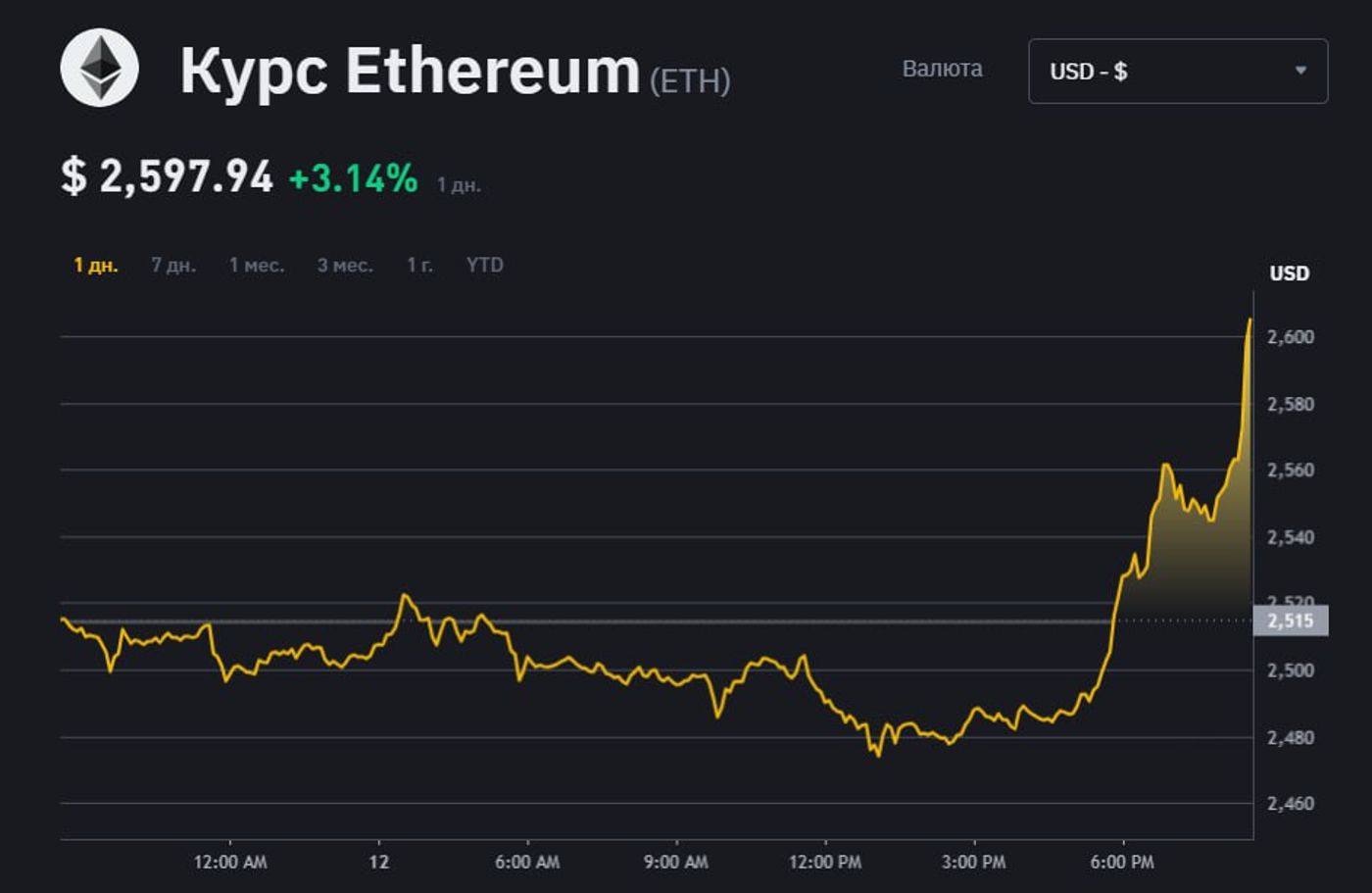The height and width of the screenshot is (893, 1372).
Task: Click the currency dropdown arrow
Action: [x=1300, y=71]
